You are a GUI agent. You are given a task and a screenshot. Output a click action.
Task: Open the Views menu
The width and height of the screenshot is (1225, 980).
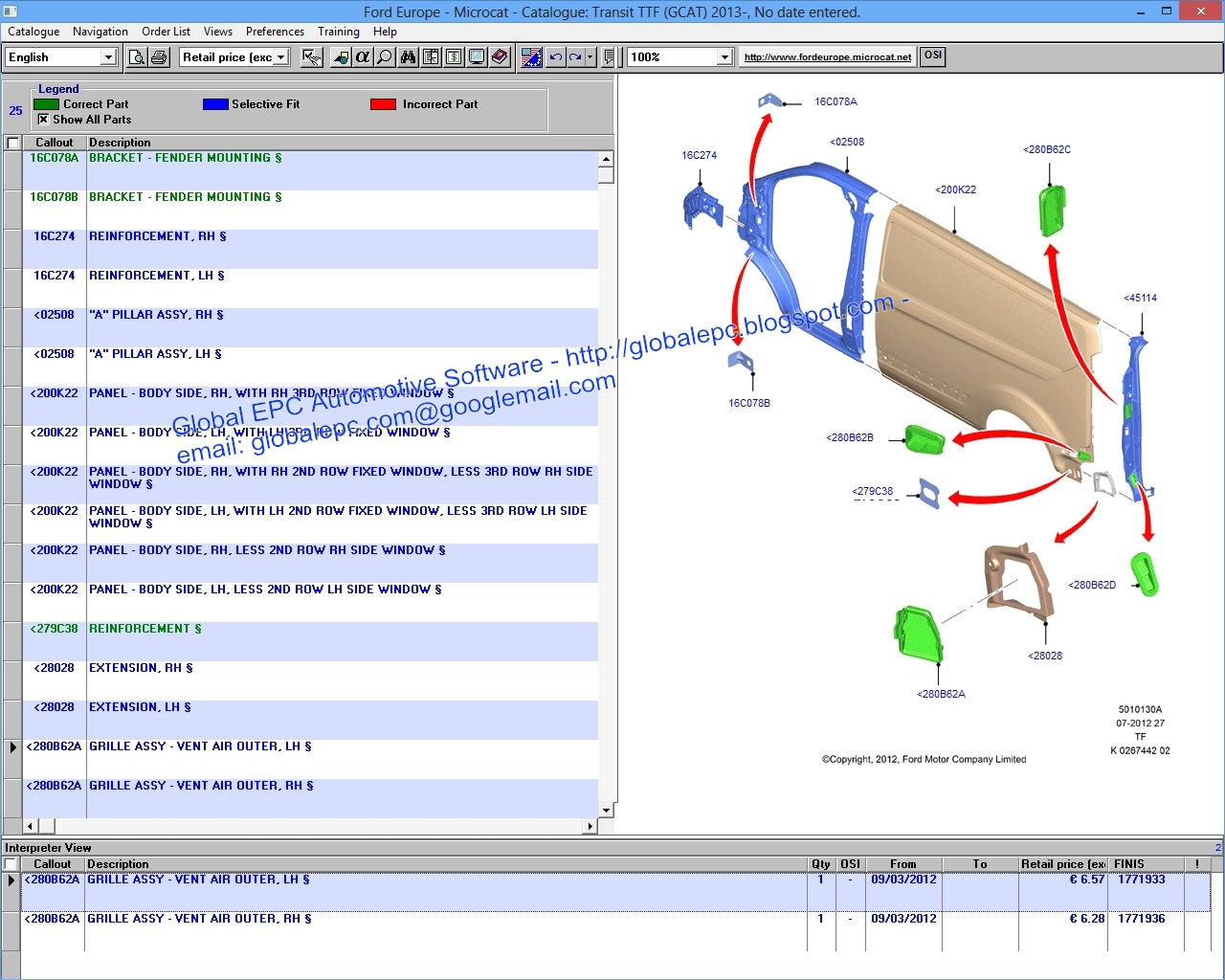[218, 32]
